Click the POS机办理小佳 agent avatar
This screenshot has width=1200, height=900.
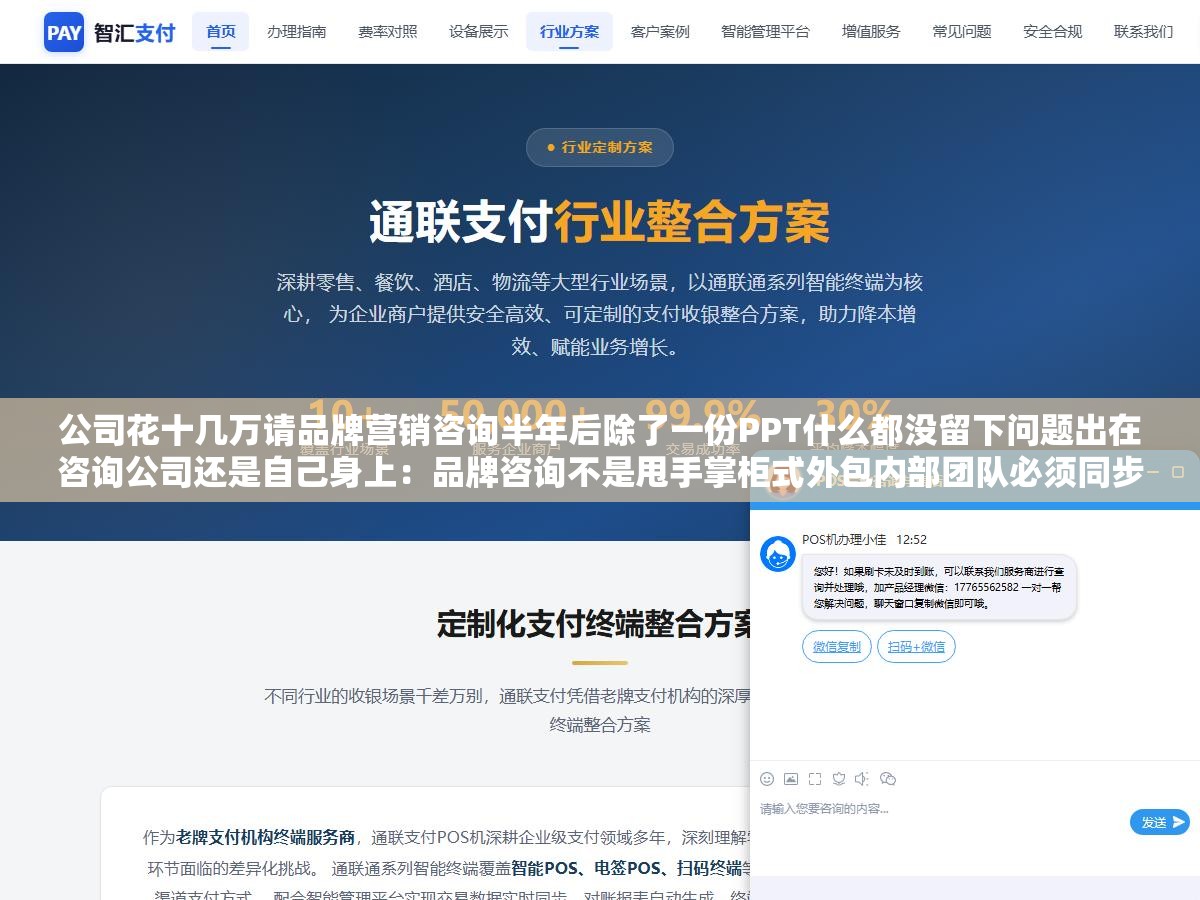pyautogui.click(x=778, y=554)
